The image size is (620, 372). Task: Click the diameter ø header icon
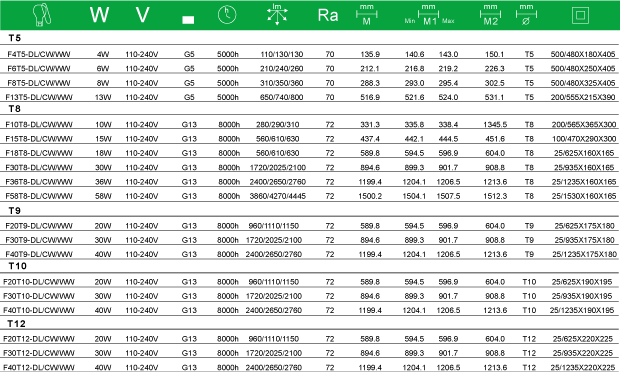pyautogui.click(x=526, y=15)
